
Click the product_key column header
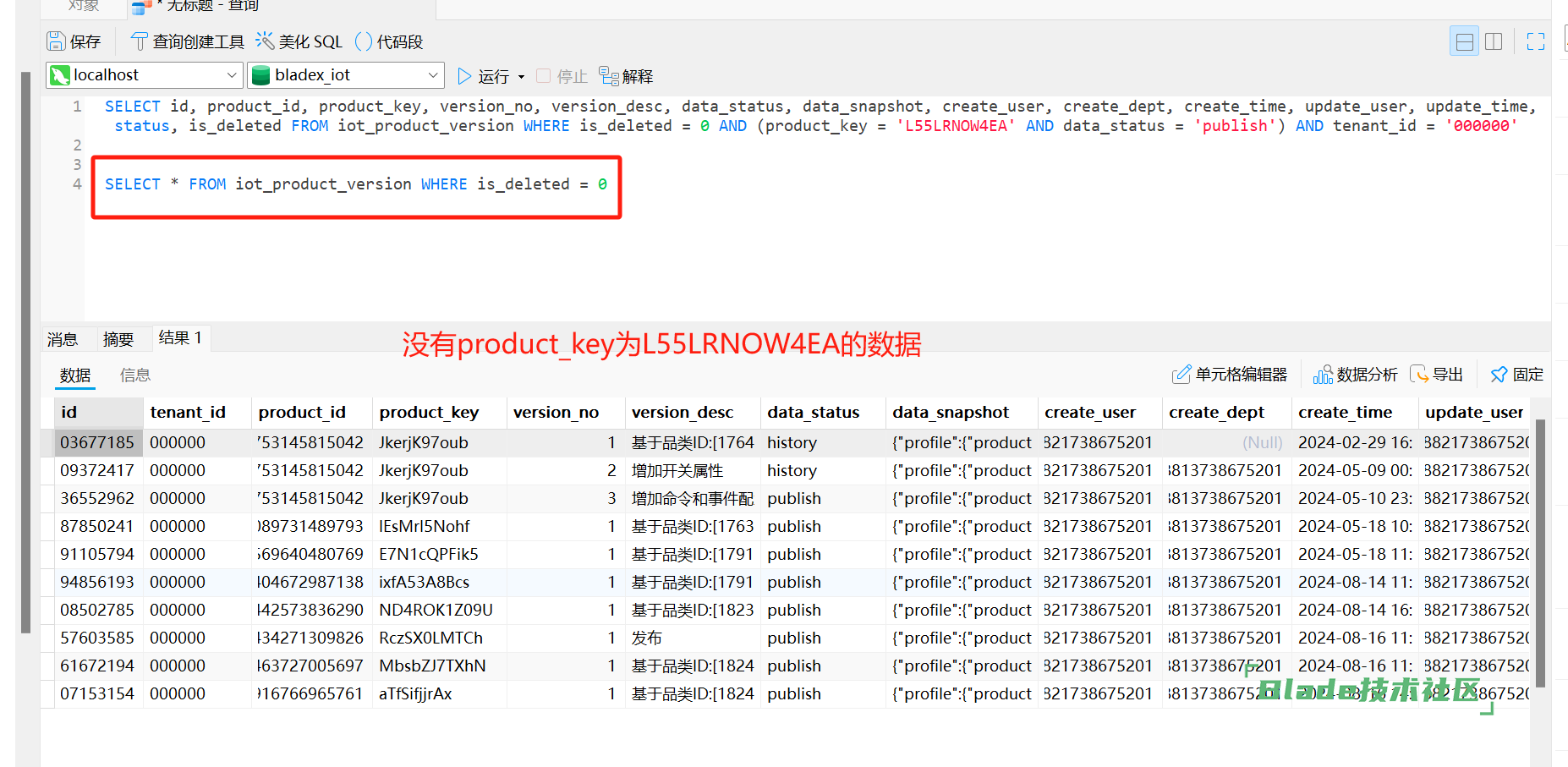click(x=439, y=412)
